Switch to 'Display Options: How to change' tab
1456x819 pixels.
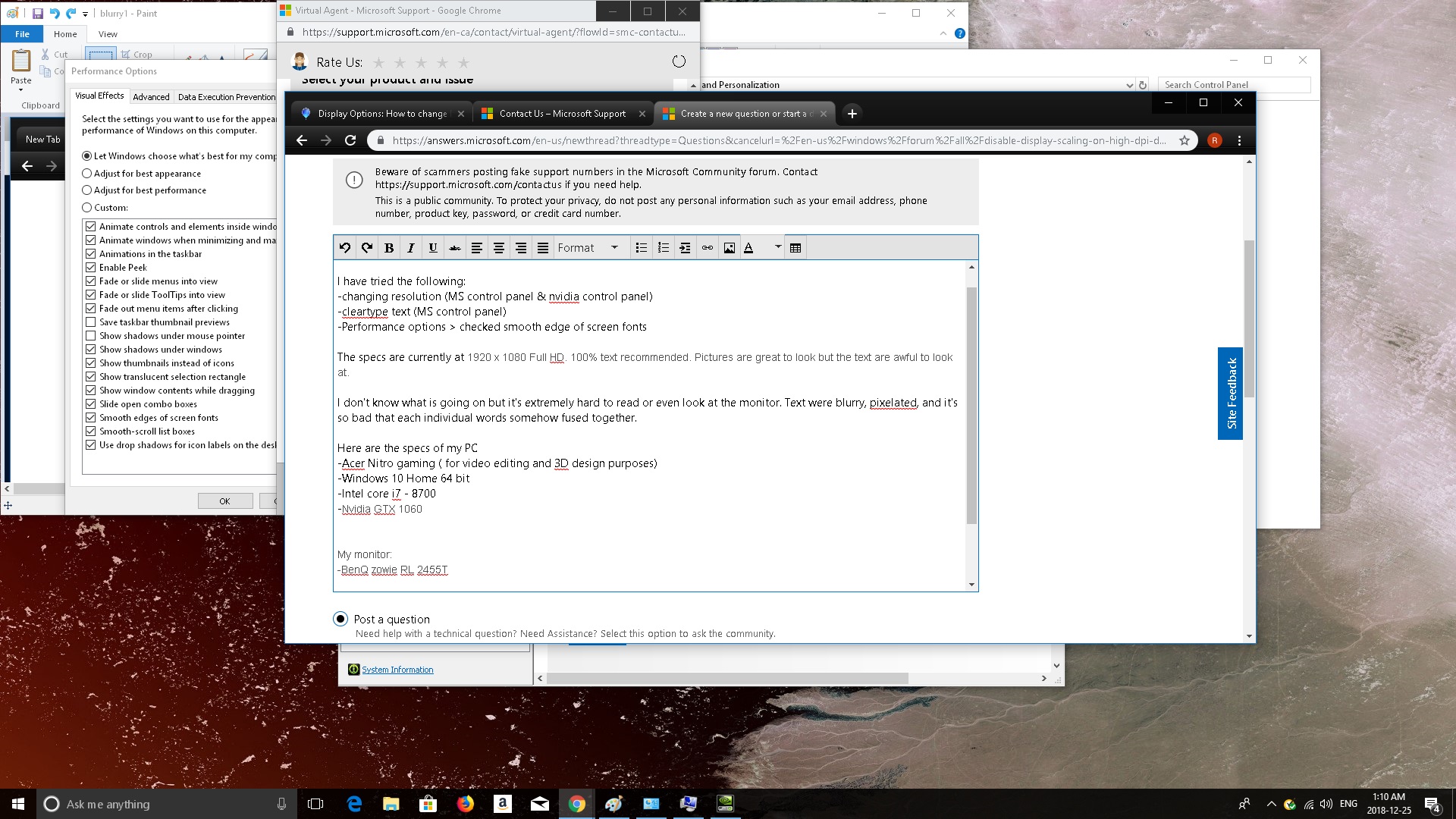382,114
